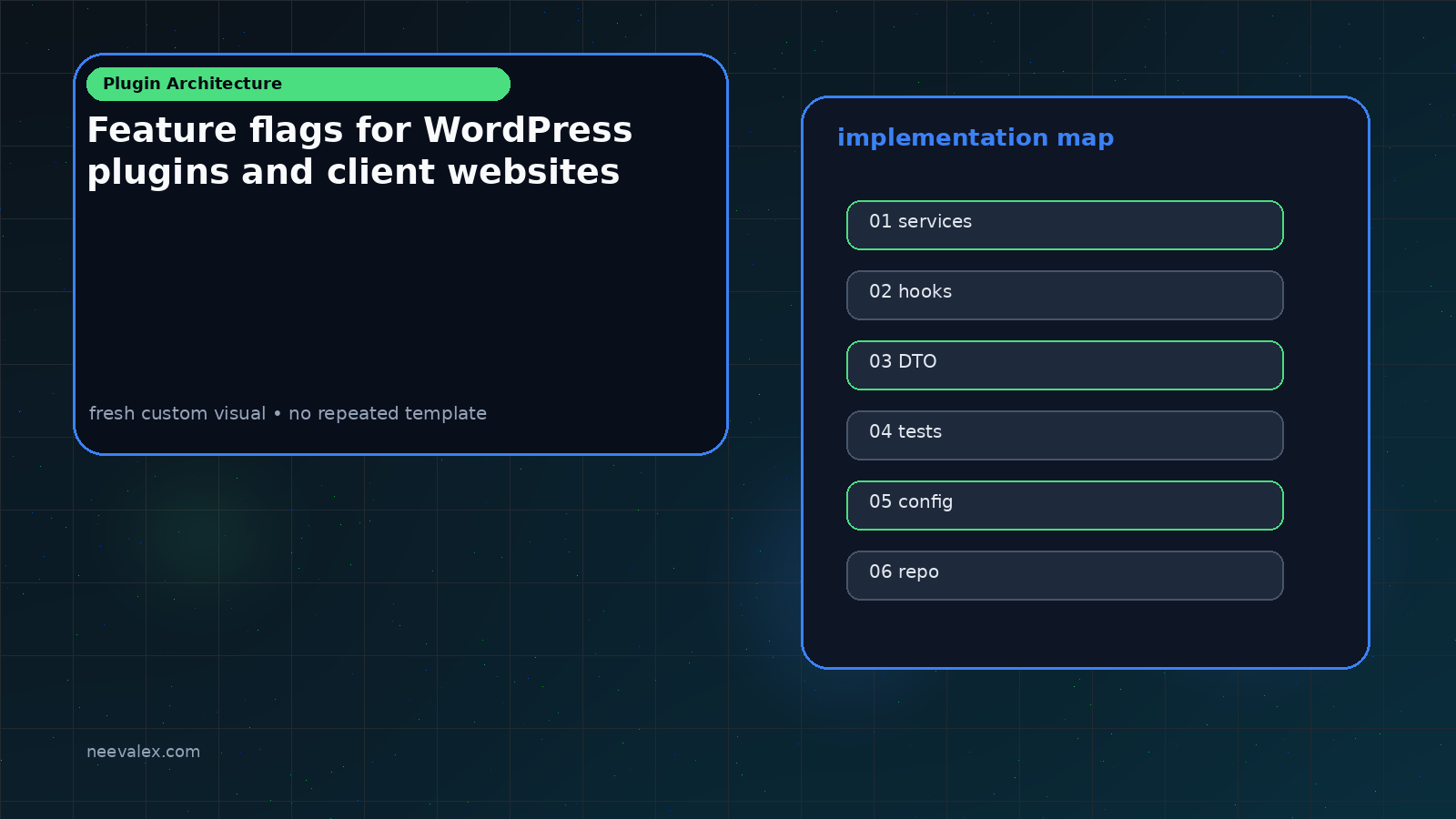Click the 'implementation map' heading
1456x819 pixels.
(x=976, y=138)
